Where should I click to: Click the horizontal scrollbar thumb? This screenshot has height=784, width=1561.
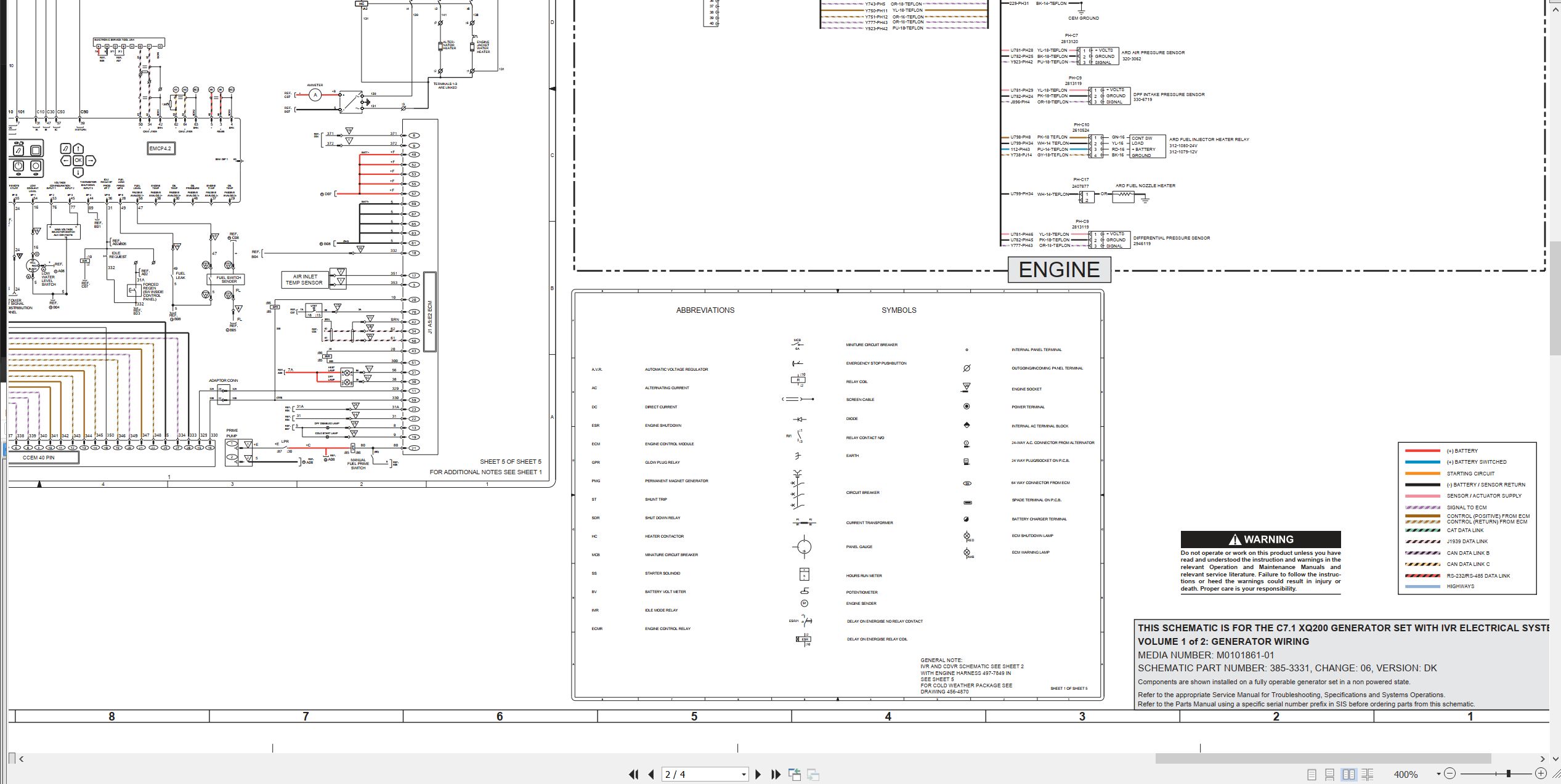(x=1323, y=759)
